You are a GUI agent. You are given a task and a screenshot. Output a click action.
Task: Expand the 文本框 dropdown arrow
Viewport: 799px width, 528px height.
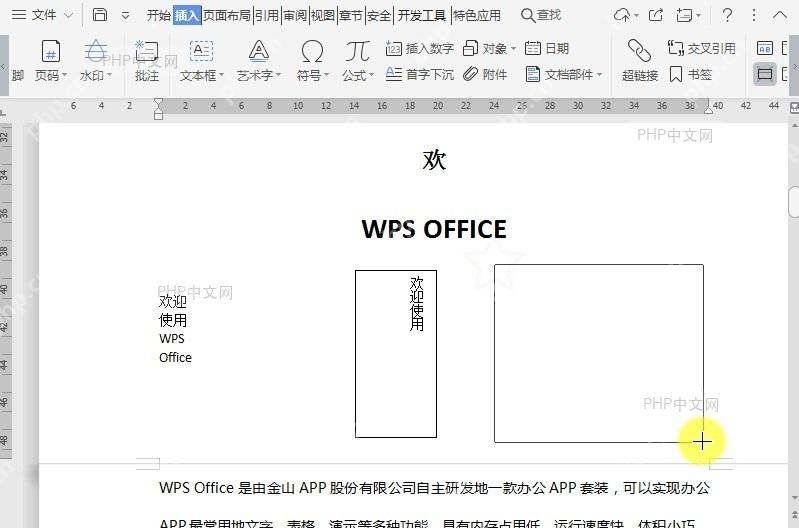222,75
